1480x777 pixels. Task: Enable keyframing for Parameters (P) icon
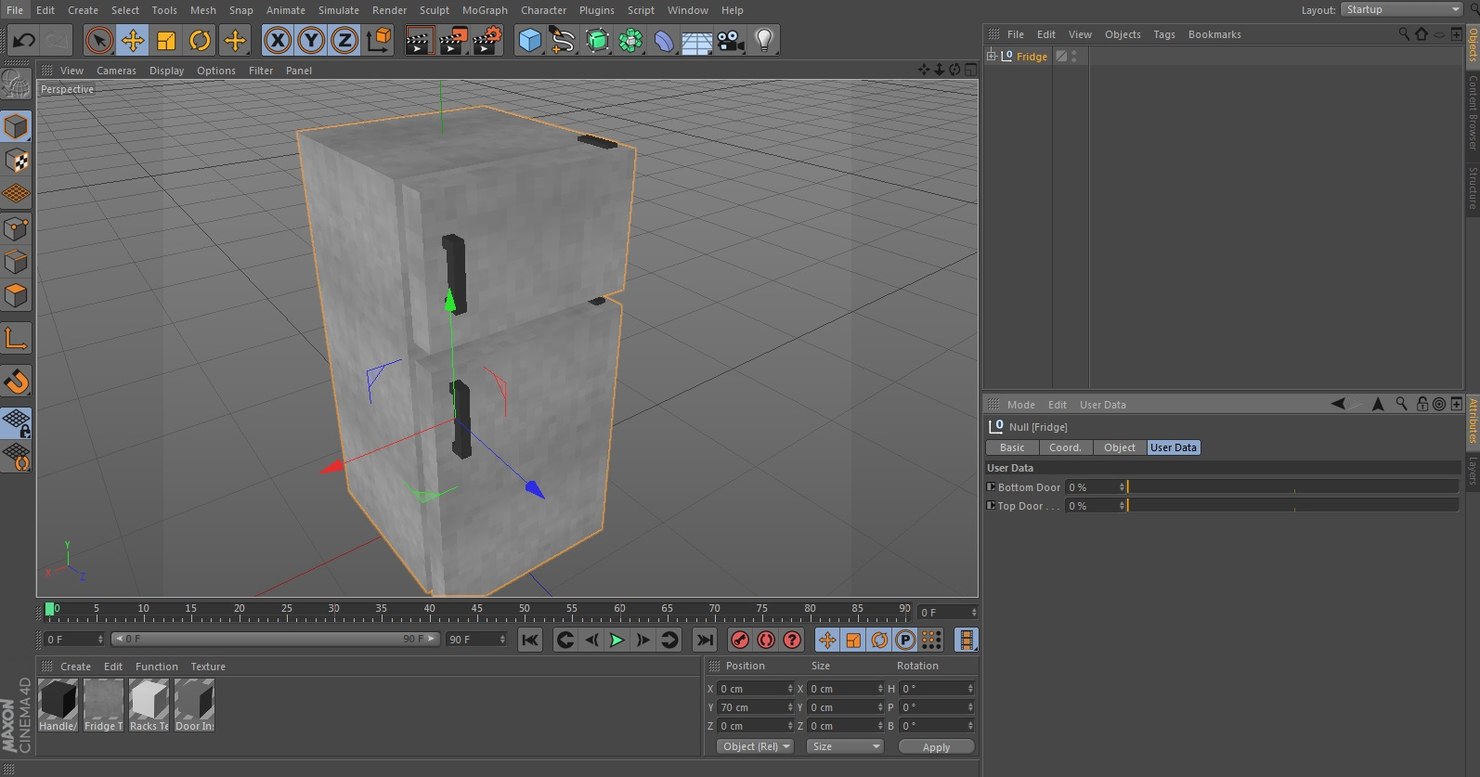pyautogui.click(x=905, y=639)
